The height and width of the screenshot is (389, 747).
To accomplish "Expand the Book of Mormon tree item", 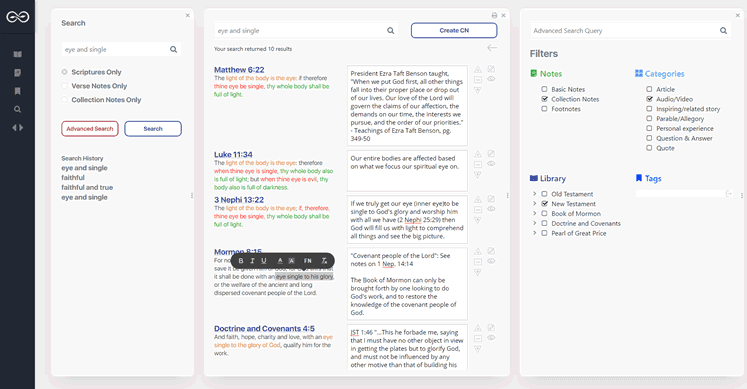I will 535,213.
